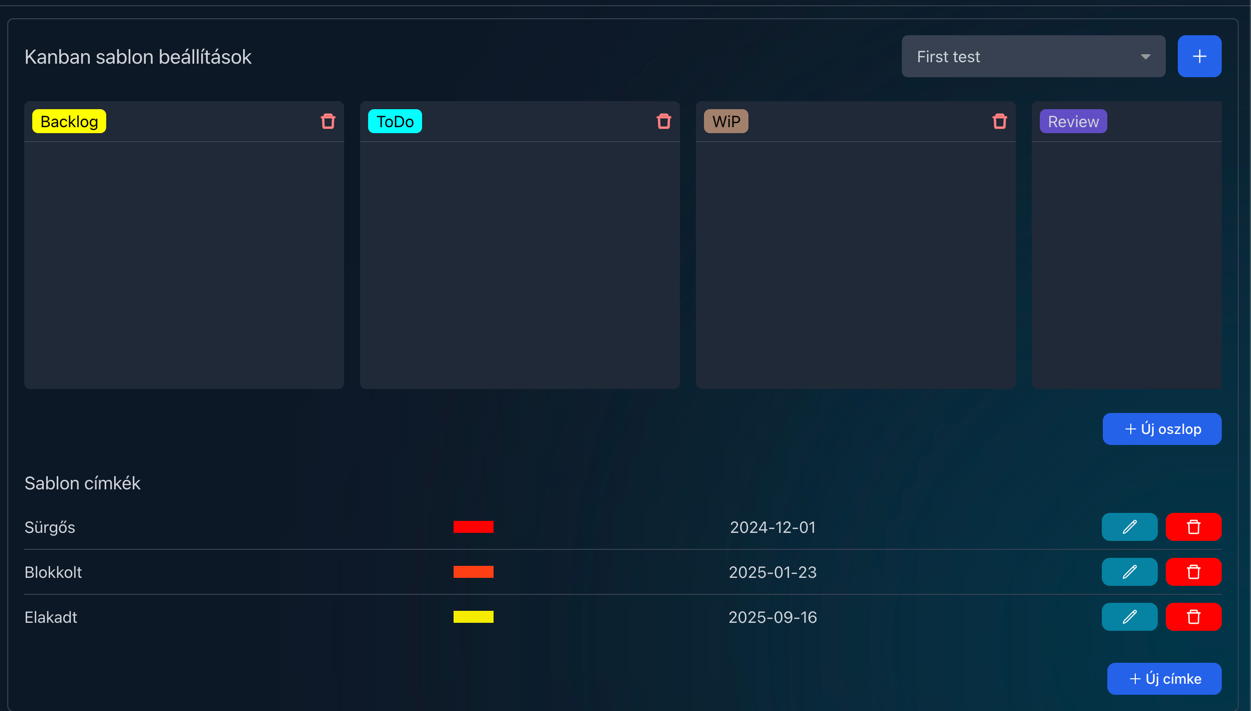Add a new label with Új címke

(x=1164, y=679)
